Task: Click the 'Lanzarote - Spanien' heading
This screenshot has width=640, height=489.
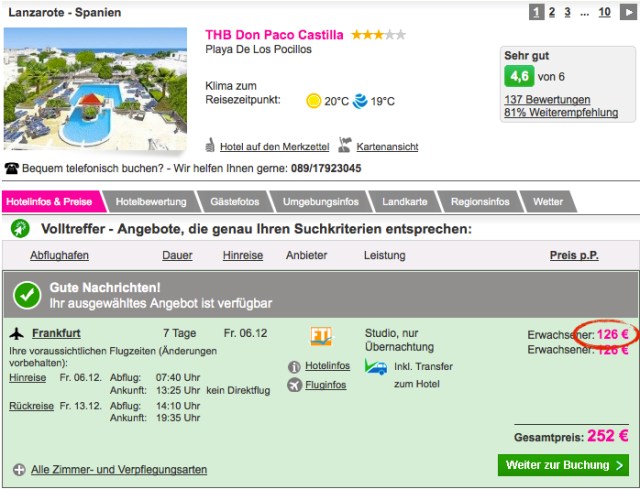Action: click(64, 12)
